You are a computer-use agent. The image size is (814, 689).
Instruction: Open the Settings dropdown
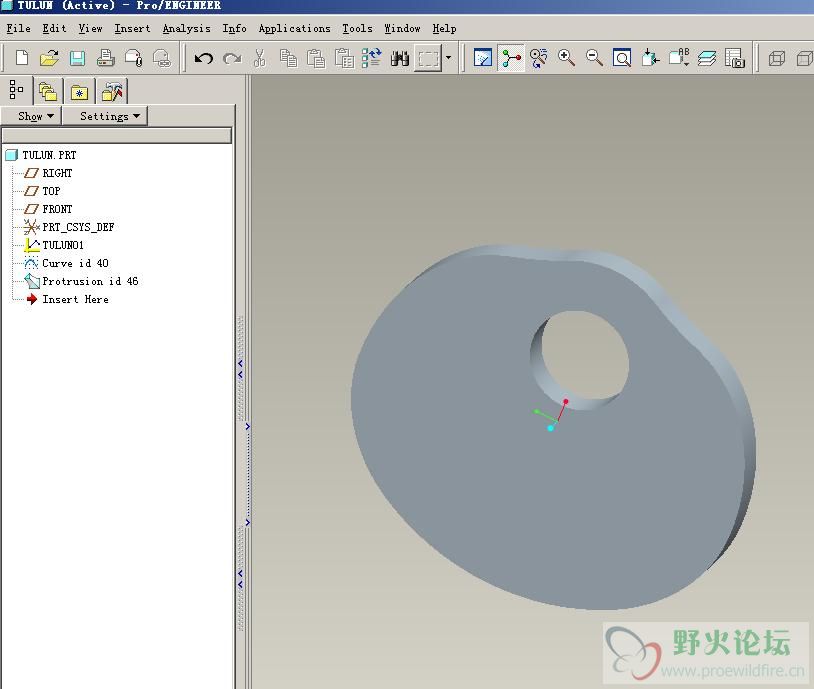click(x=105, y=116)
